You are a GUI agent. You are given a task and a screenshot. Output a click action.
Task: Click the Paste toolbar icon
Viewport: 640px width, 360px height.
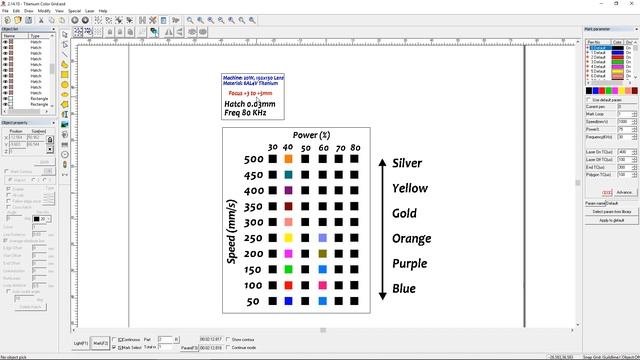62,20
